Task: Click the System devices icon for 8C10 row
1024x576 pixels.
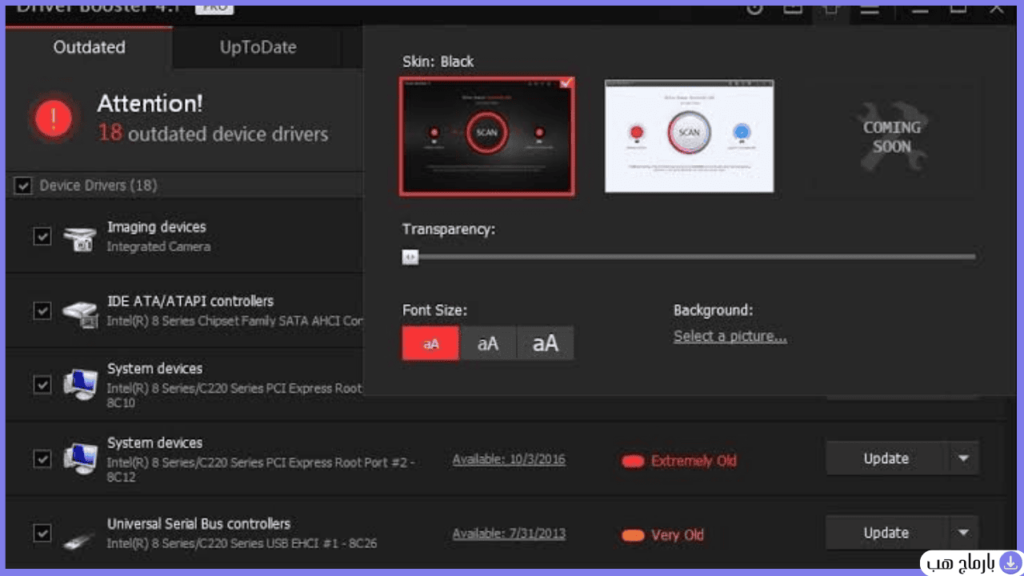Action: pyautogui.click(x=80, y=385)
